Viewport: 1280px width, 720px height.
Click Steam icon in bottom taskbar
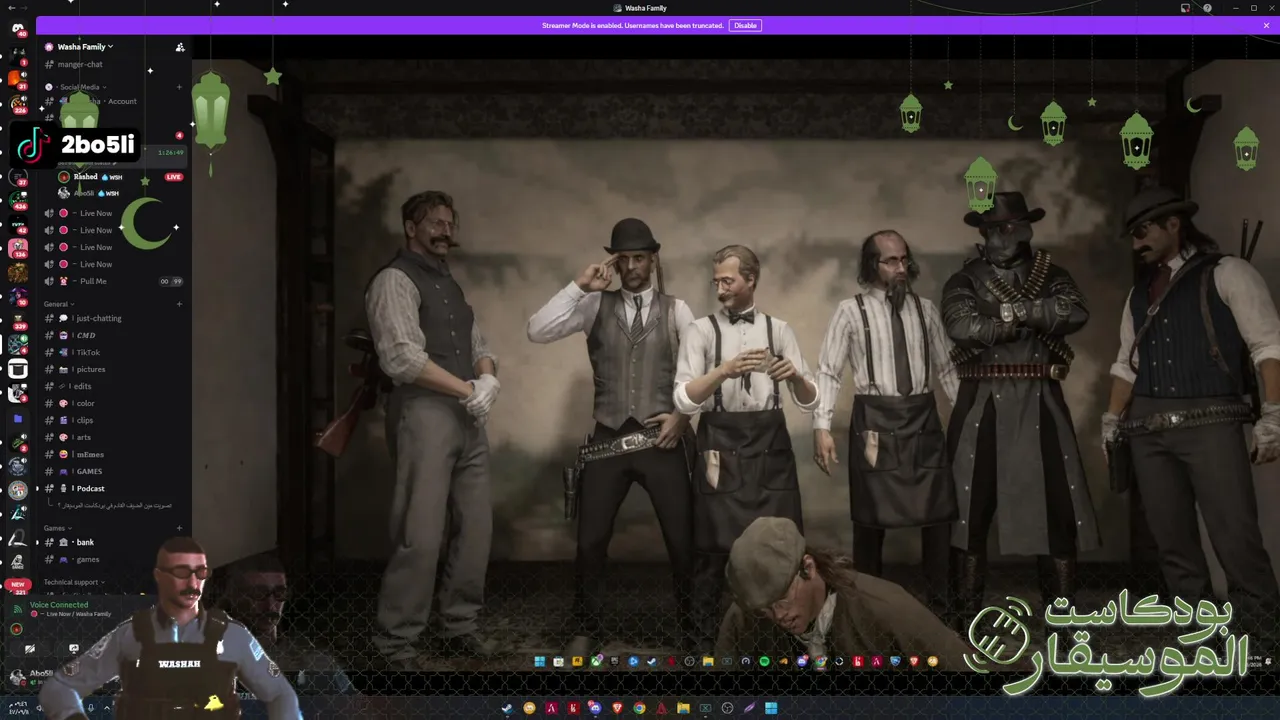pos(507,708)
